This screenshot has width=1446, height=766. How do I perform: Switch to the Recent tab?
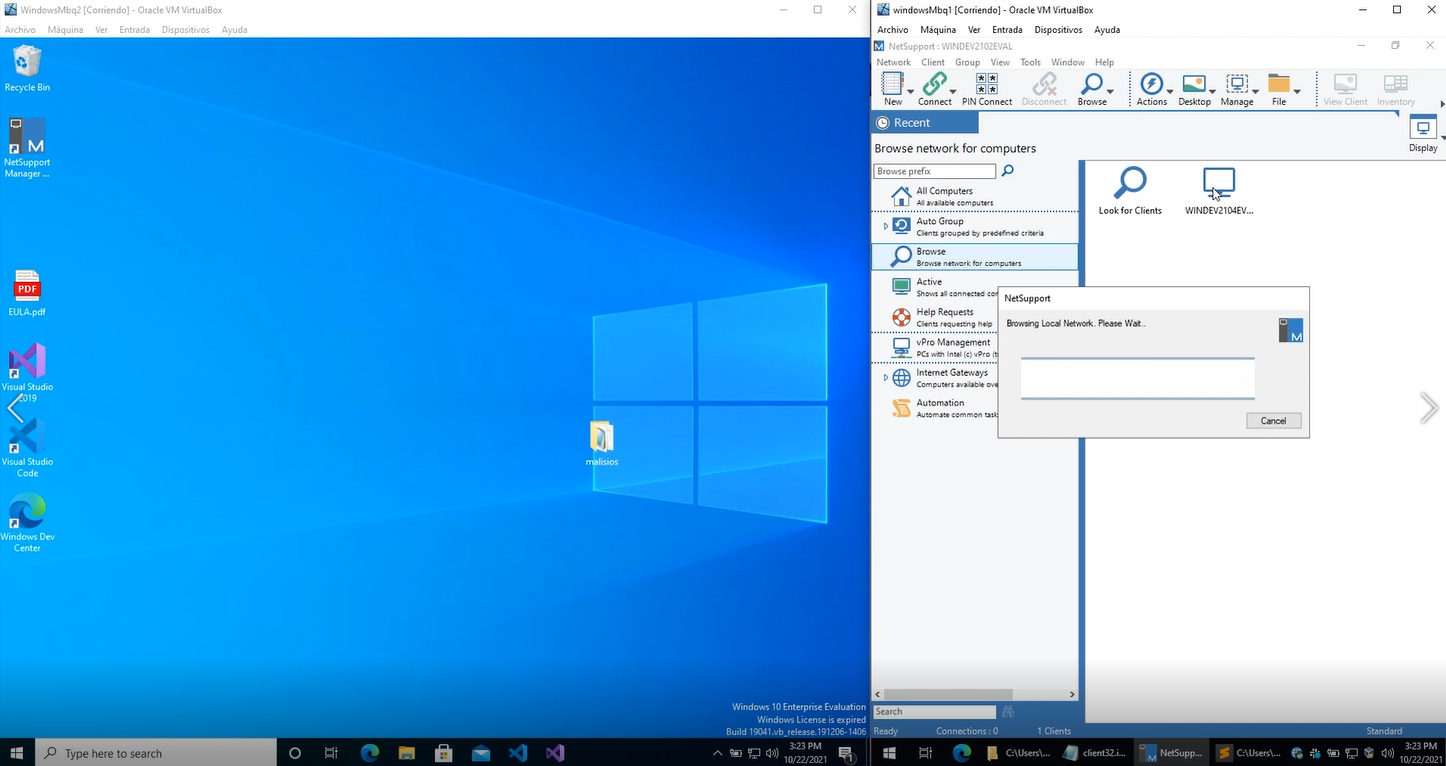click(x=925, y=122)
